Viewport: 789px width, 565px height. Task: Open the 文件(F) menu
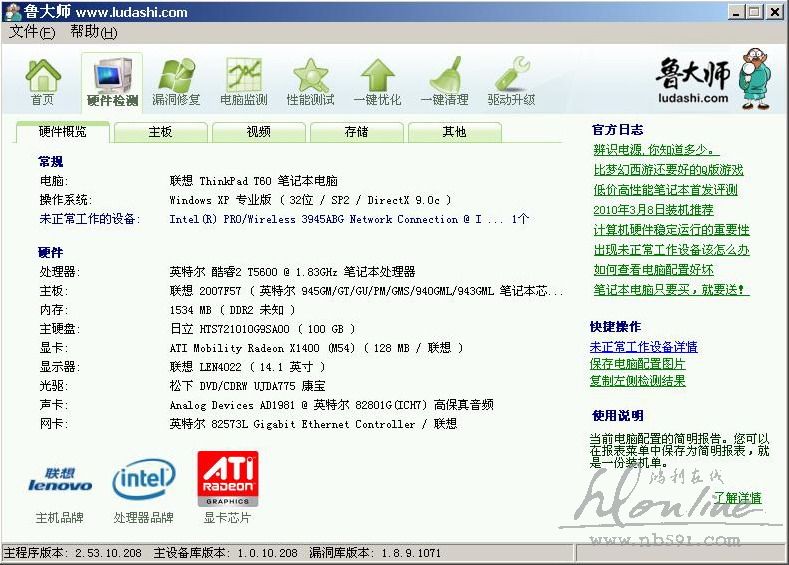point(32,32)
